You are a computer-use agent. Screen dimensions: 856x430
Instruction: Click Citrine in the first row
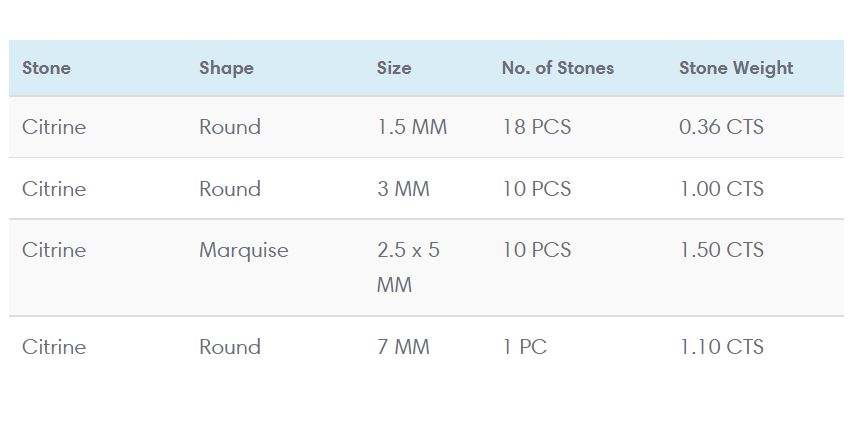tap(54, 127)
